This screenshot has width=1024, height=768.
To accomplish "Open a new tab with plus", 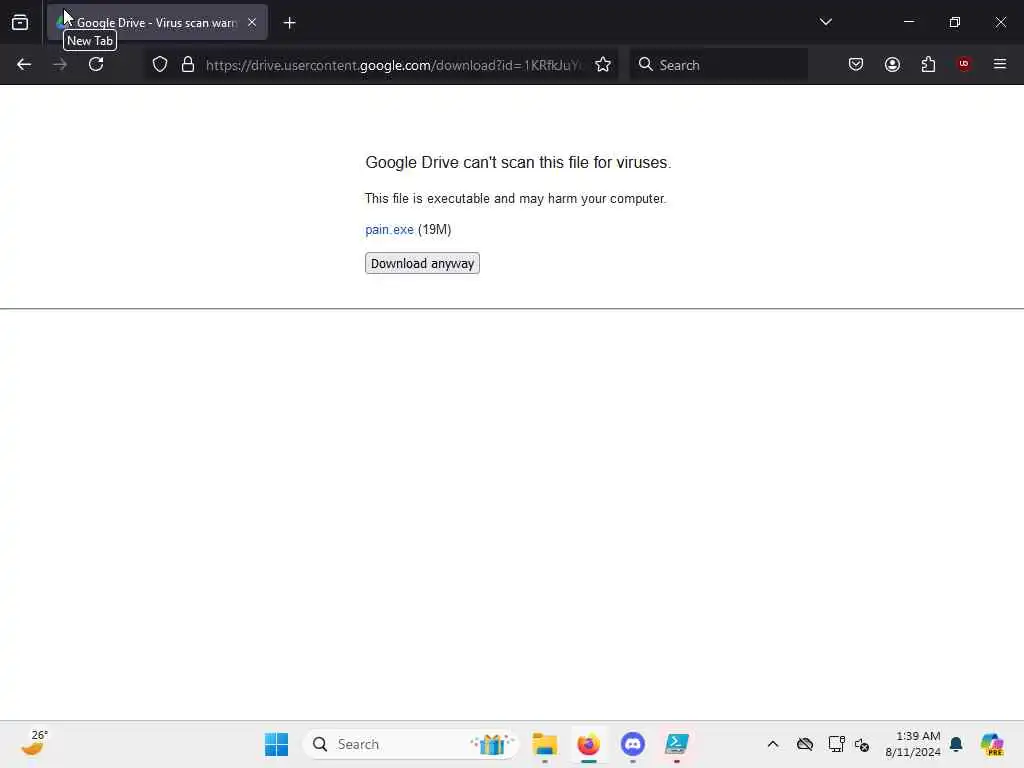I will click(x=289, y=23).
